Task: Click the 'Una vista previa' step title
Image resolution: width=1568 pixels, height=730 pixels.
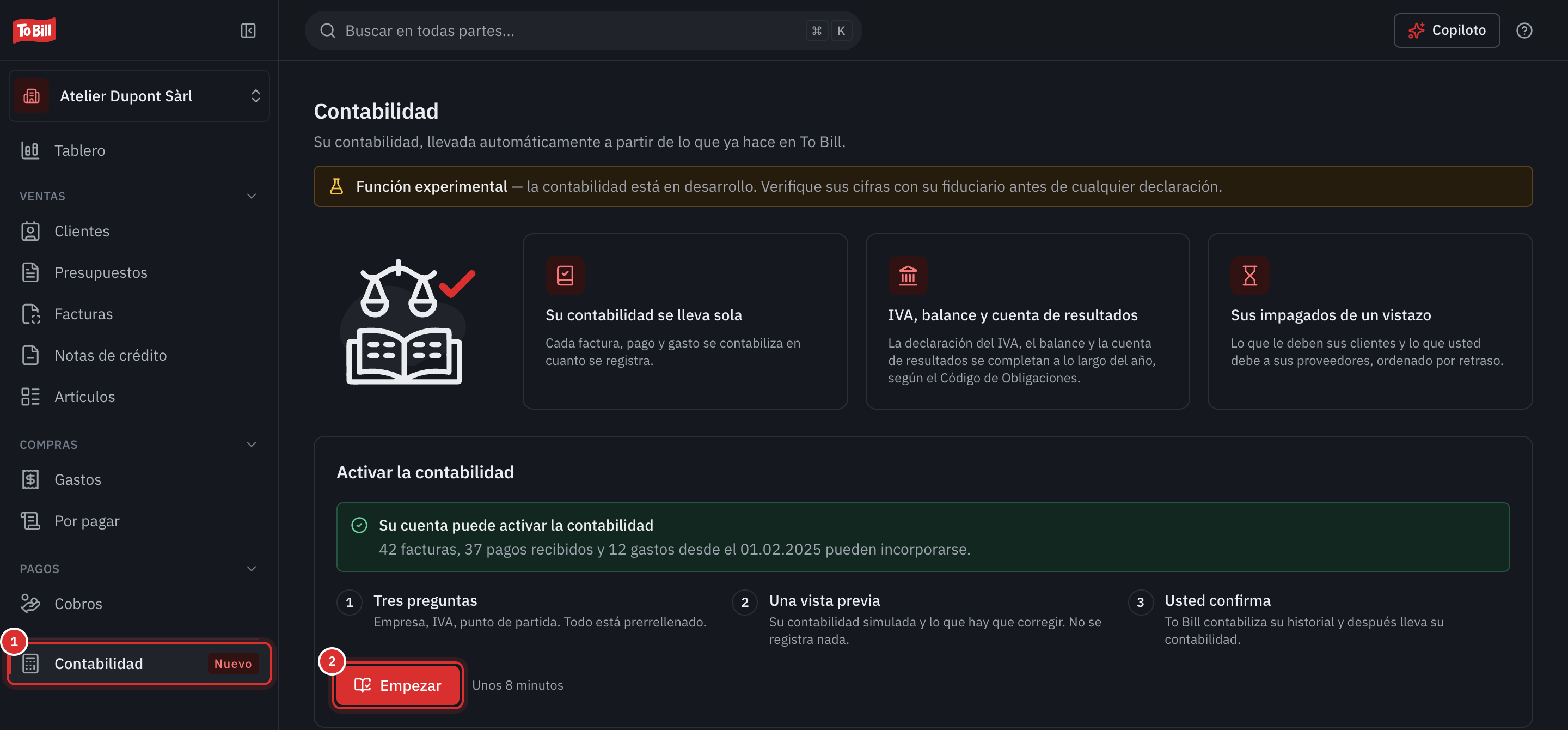Action: click(x=824, y=600)
